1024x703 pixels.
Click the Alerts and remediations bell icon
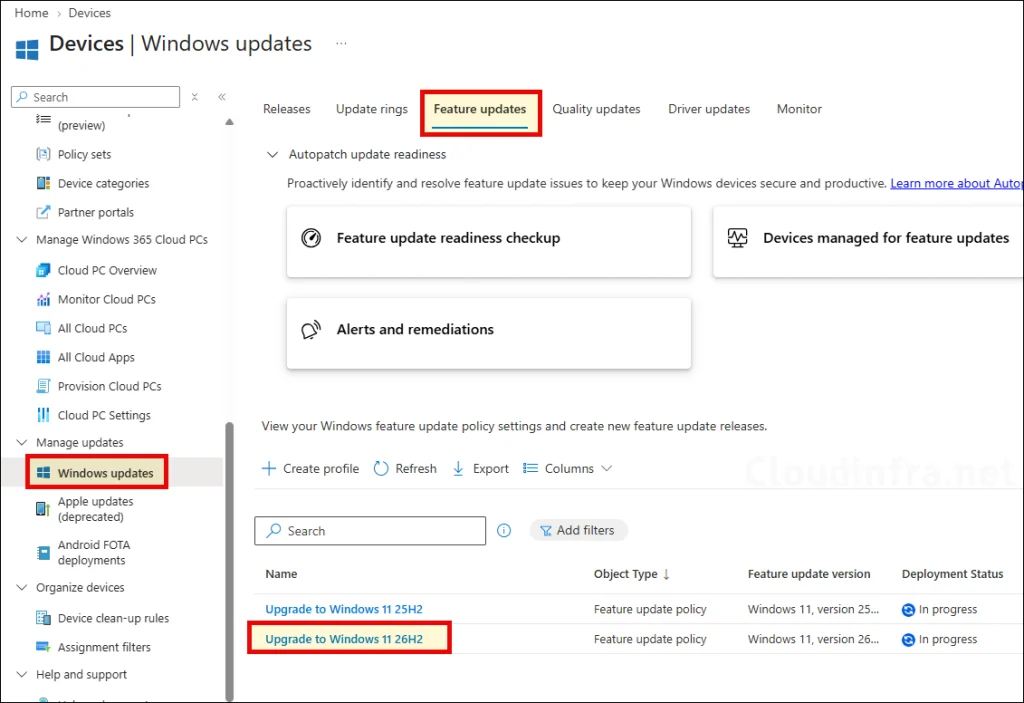pos(311,329)
